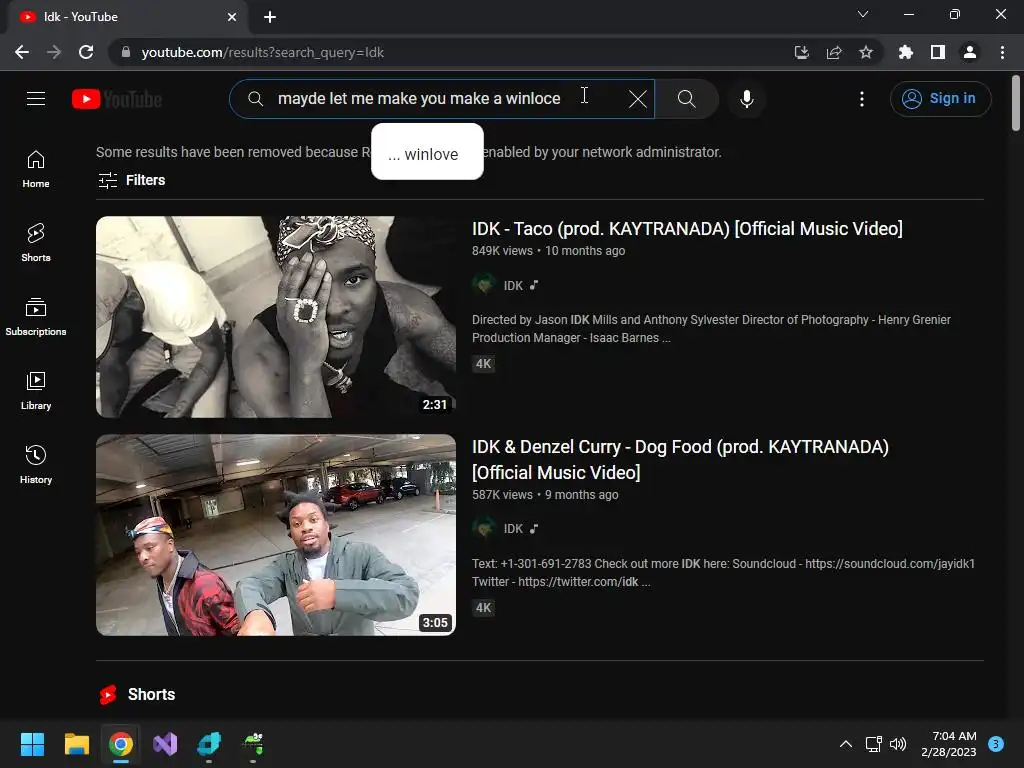Open Subscriptions in sidebar
1024x768 pixels.
pyautogui.click(x=36, y=317)
